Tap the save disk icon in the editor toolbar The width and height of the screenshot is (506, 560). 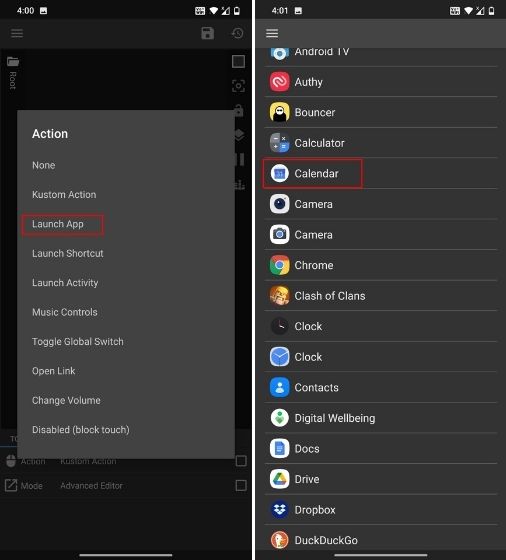point(207,33)
